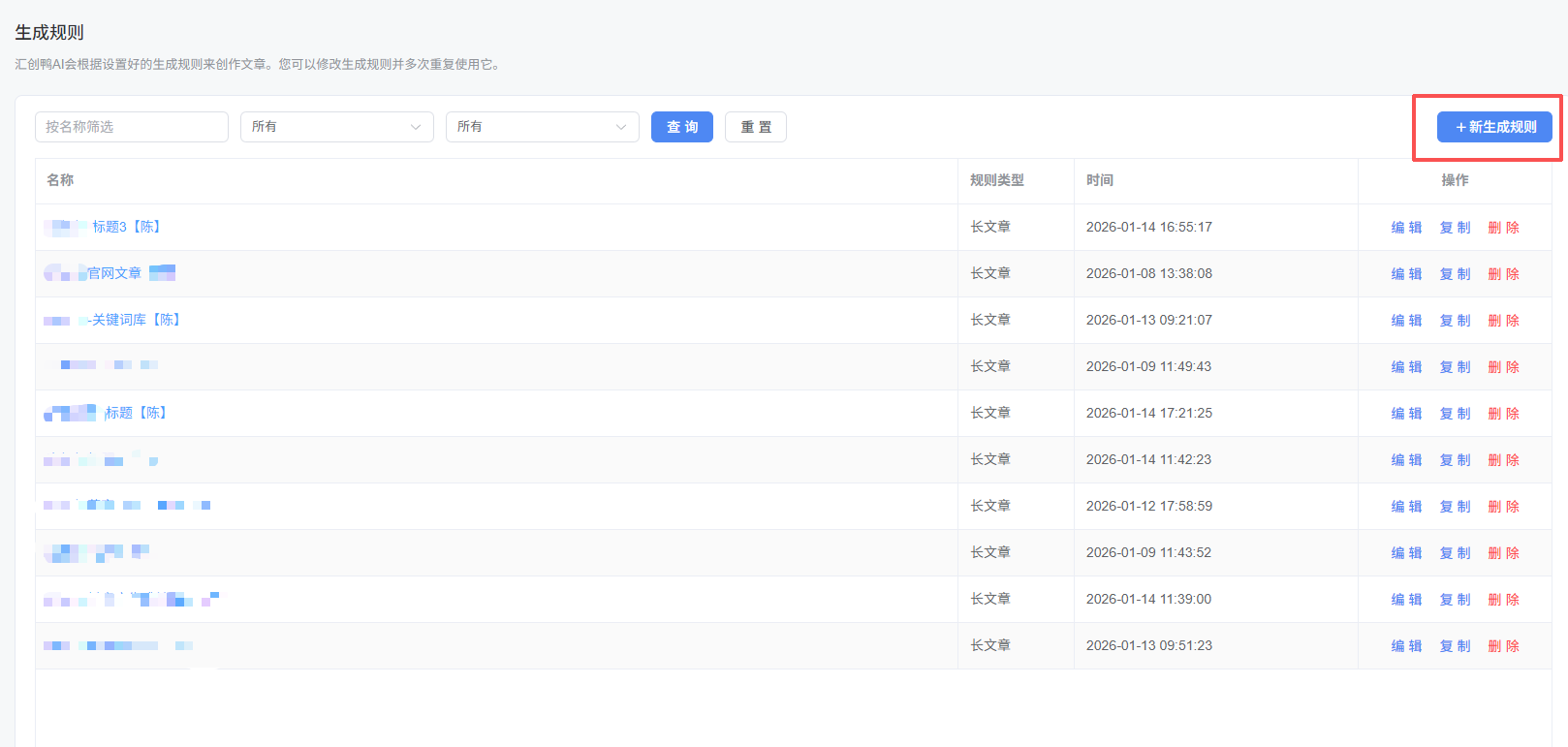Open the first 所有 dropdown
This screenshot has width=1568, height=747.
[336, 127]
